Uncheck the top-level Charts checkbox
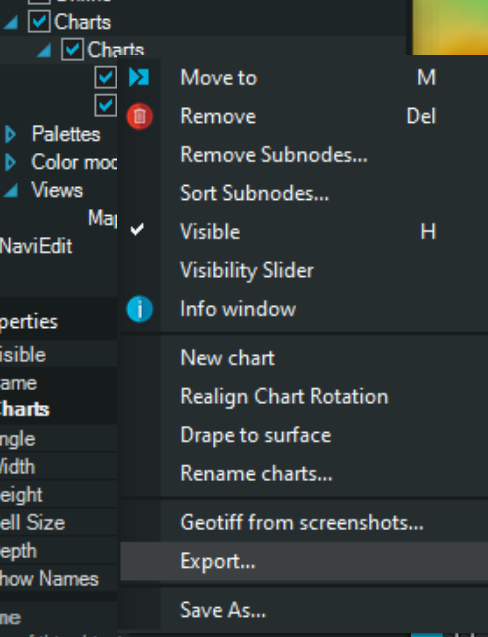Screen dimensions: 488x637 click(x=39, y=22)
